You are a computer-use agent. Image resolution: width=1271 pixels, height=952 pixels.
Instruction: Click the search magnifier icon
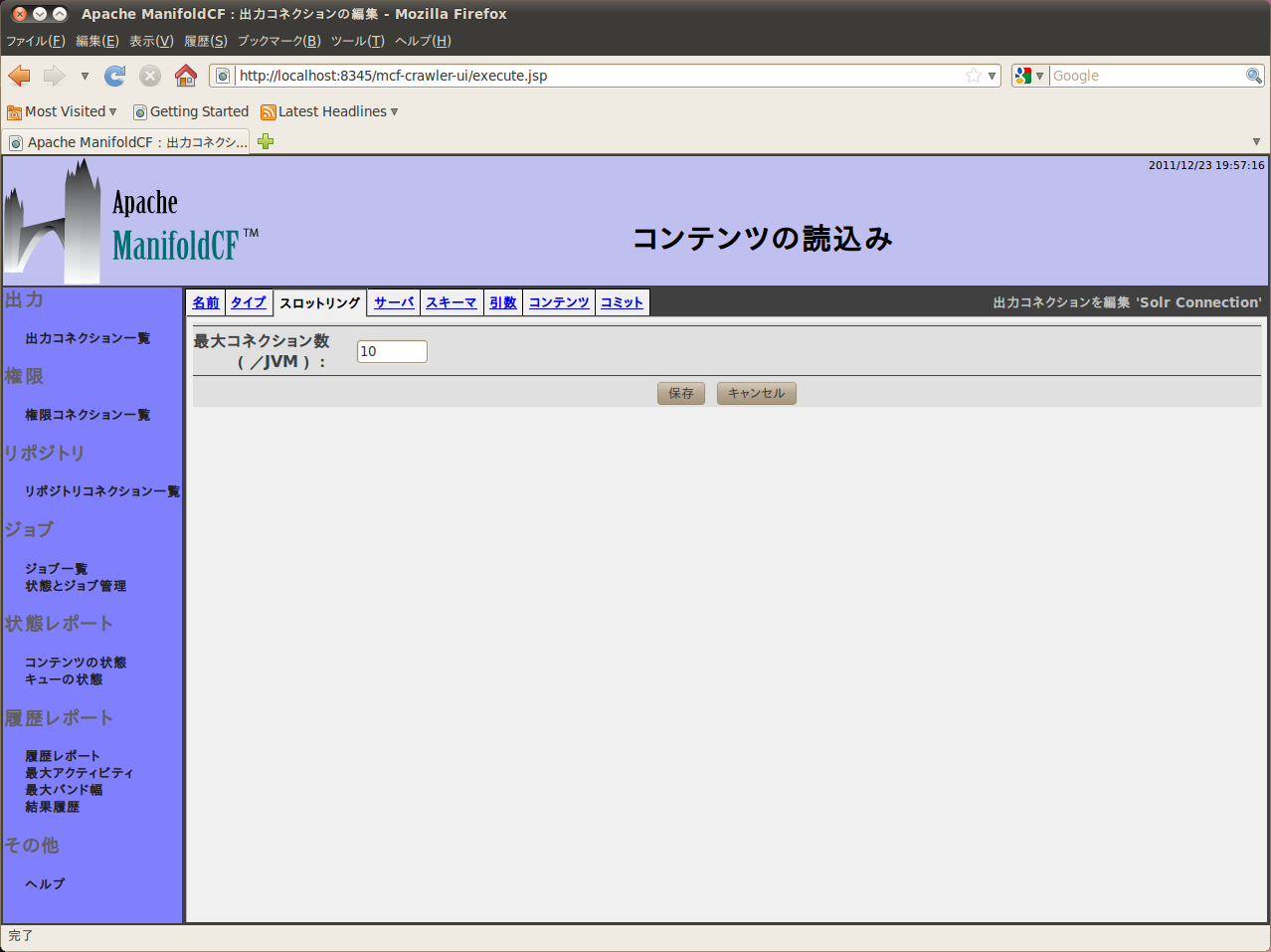pyautogui.click(x=1254, y=76)
